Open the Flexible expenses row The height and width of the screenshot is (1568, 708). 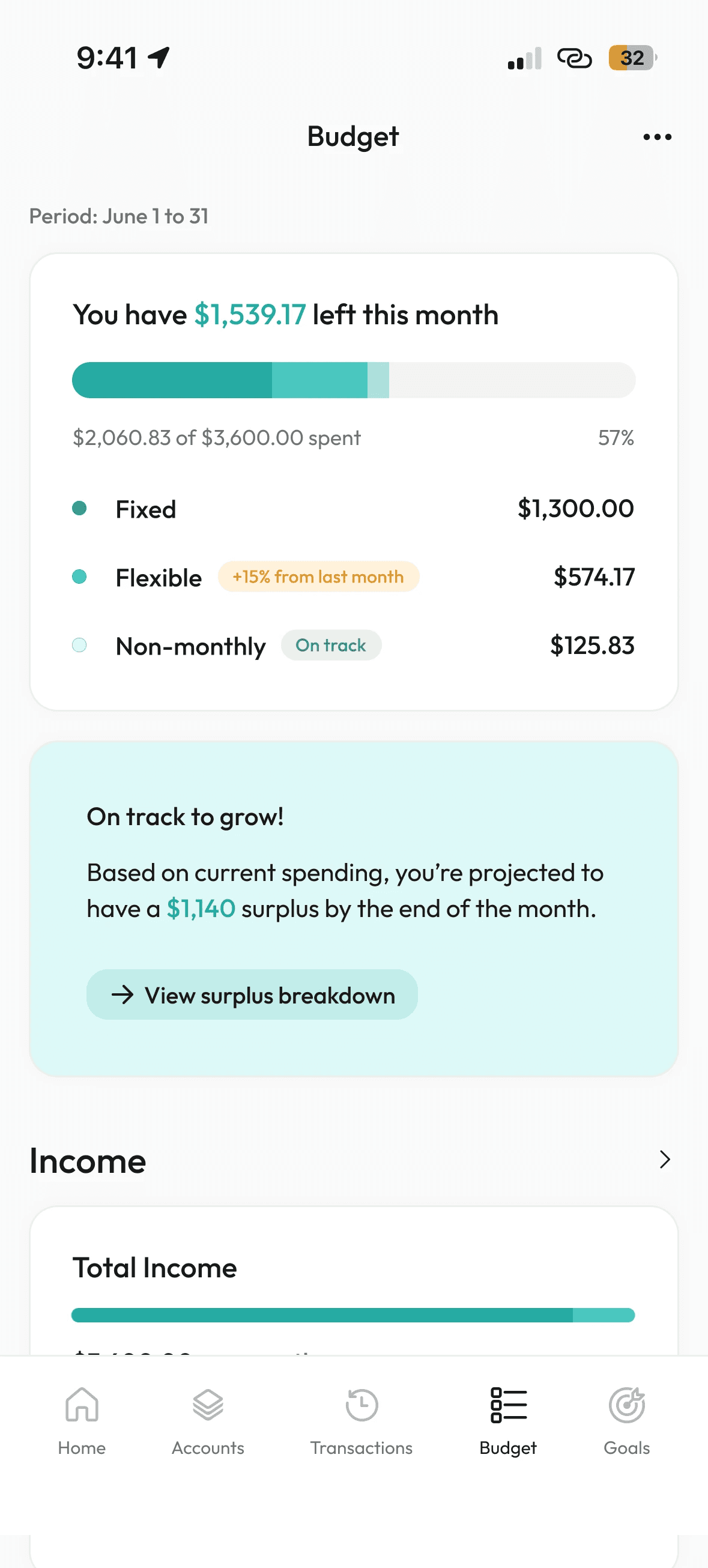coord(353,577)
